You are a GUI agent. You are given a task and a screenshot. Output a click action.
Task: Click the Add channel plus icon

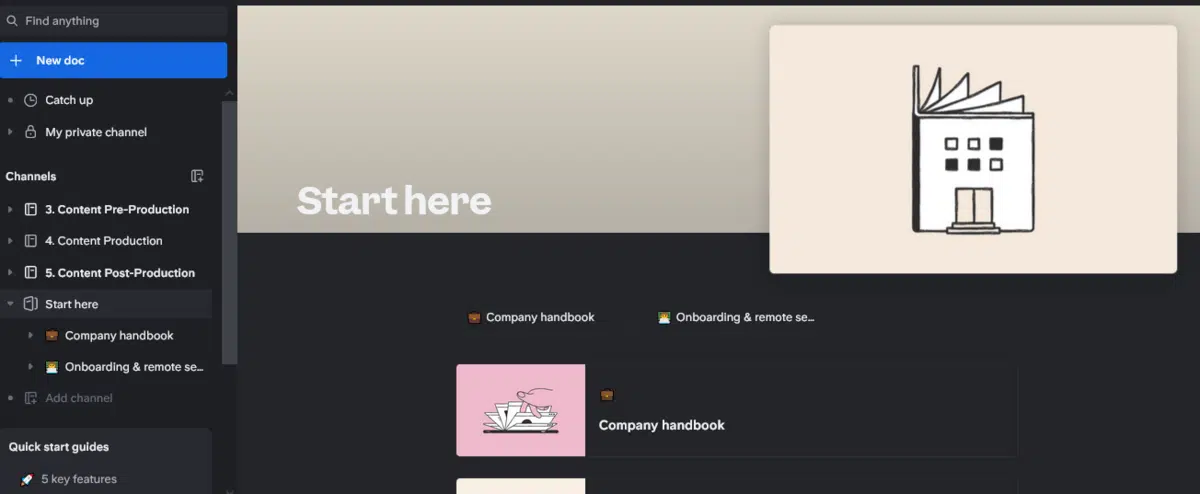point(30,398)
